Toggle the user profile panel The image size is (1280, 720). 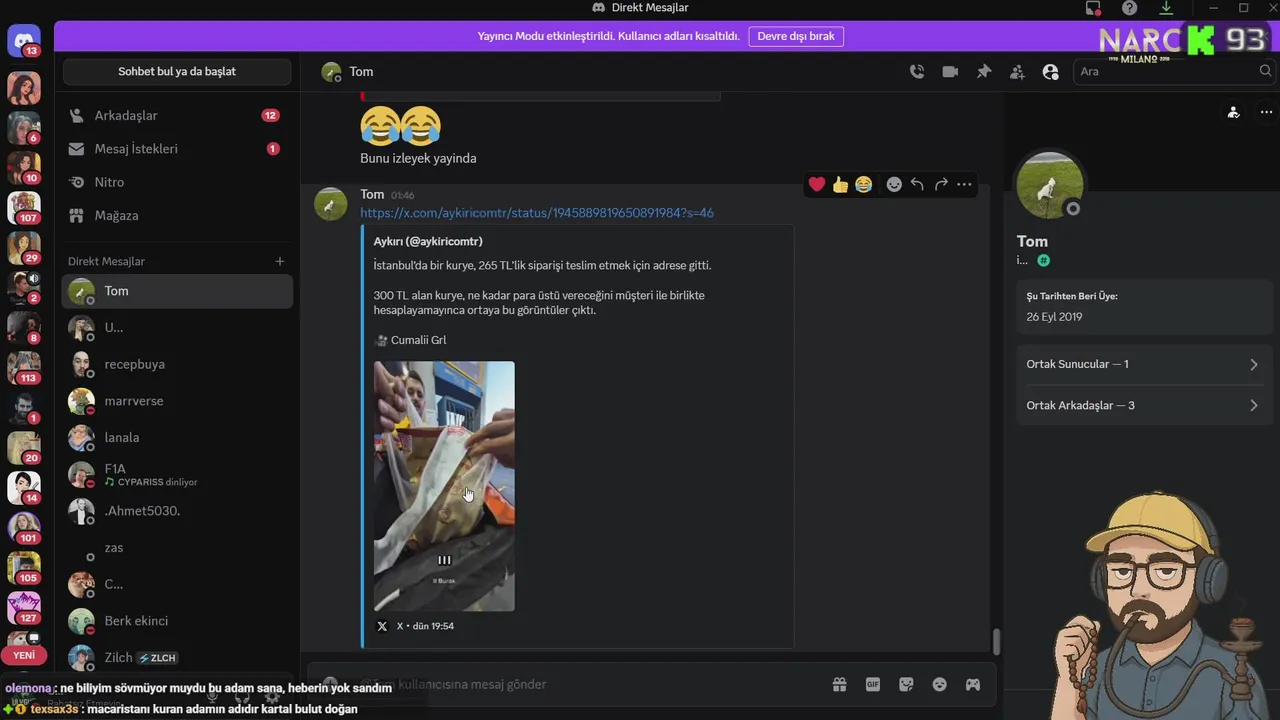pos(1050,72)
